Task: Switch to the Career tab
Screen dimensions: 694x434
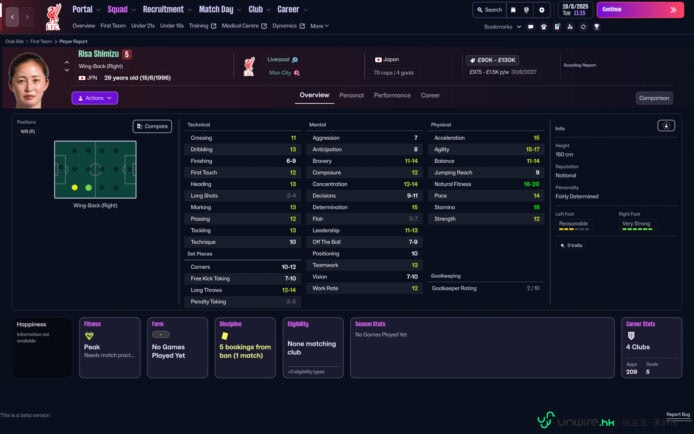Action: (430, 96)
